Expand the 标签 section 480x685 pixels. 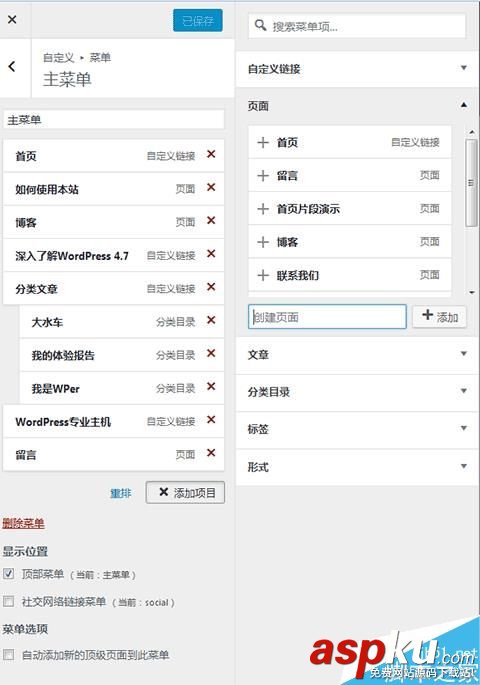[357, 429]
